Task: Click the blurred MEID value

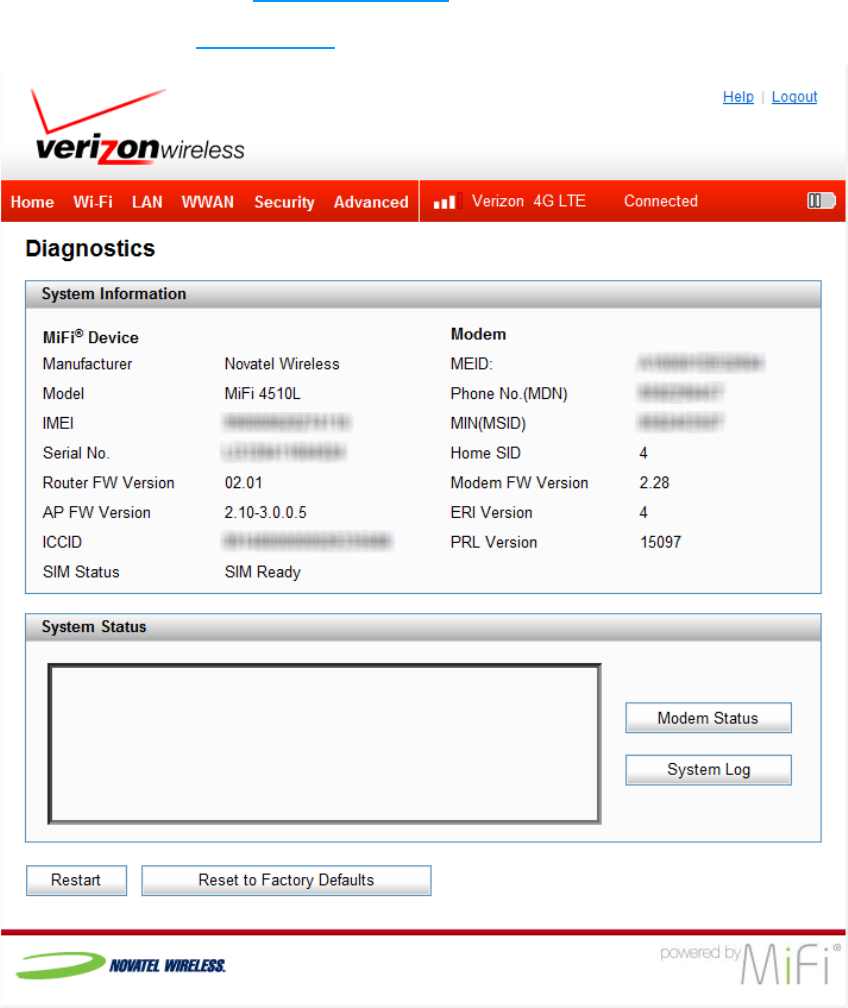Action: pos(701,364)
